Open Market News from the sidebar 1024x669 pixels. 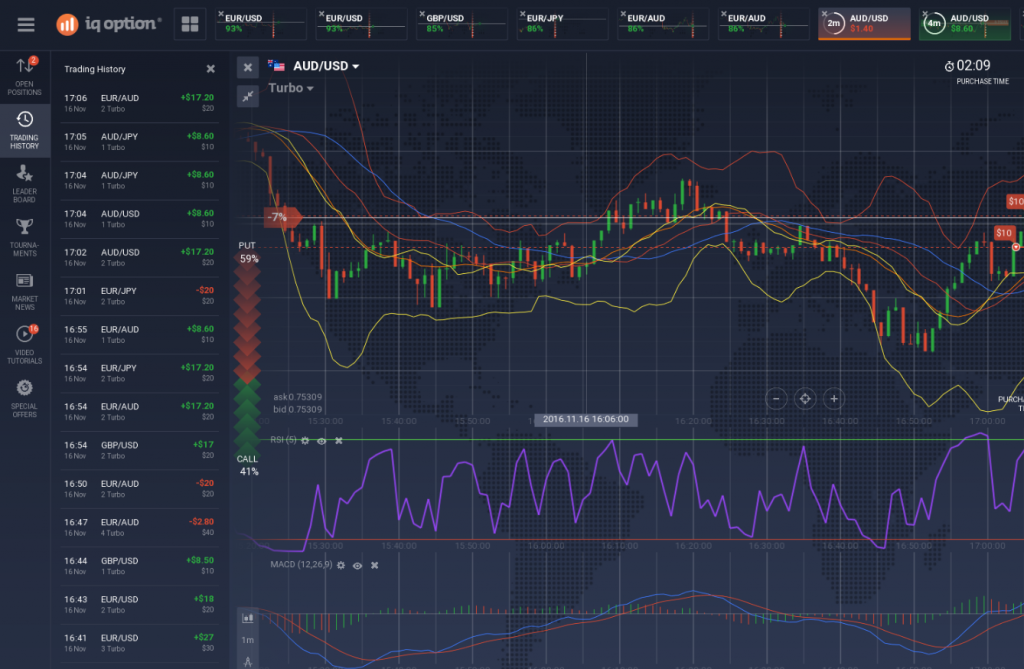pyautogui.click(x=25, y=289)
